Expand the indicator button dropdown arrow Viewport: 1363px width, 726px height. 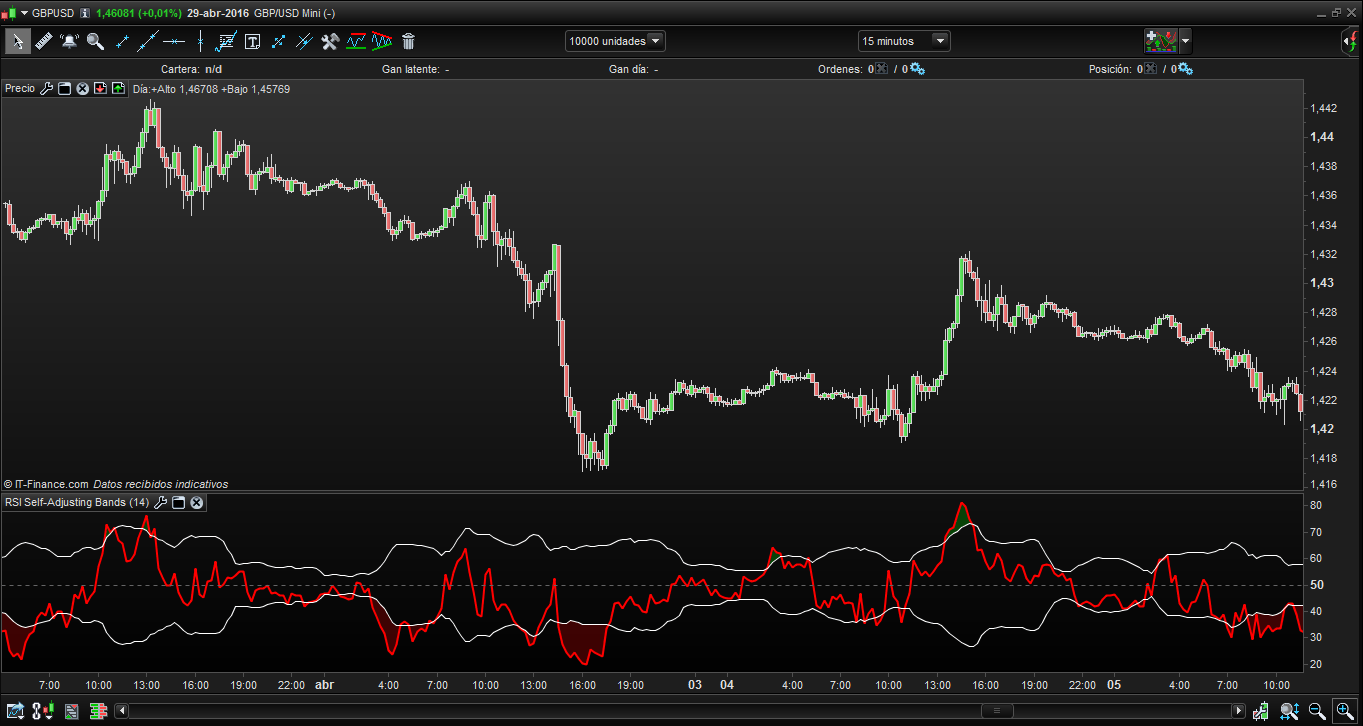click(1185, 41)
